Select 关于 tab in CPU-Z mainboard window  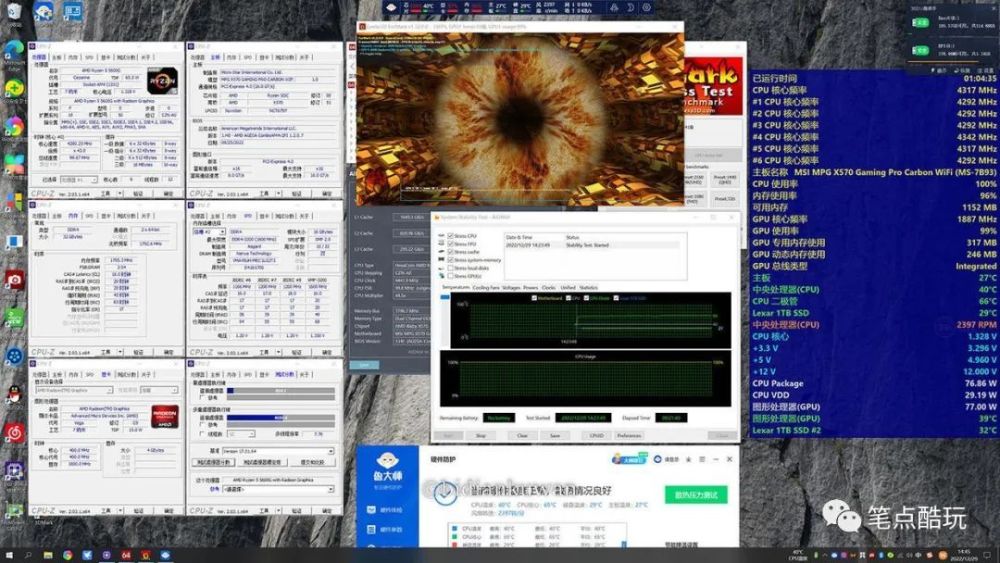pyautogui.click(x=305, y=57)
